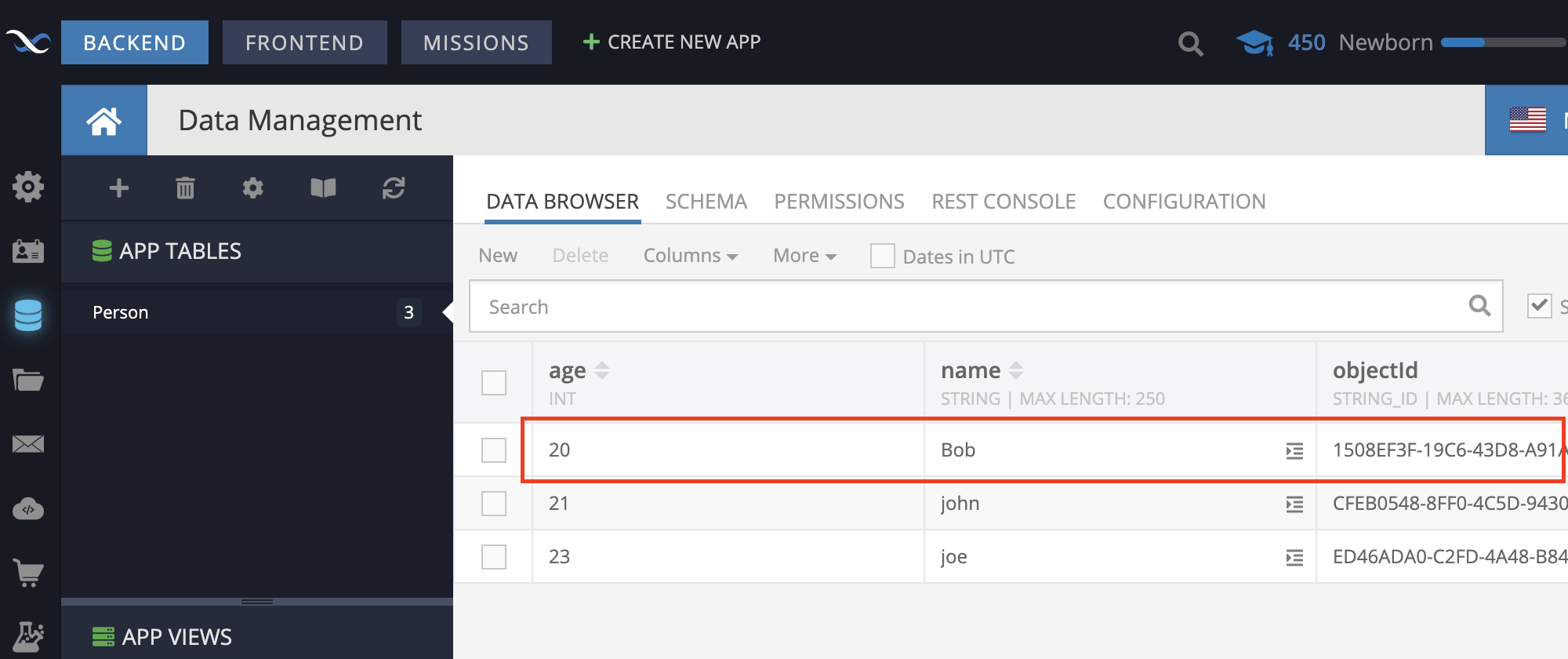Screen dimensions: 1568x659
Task: Open the US flag language selector
Action: coord(1528,120)
